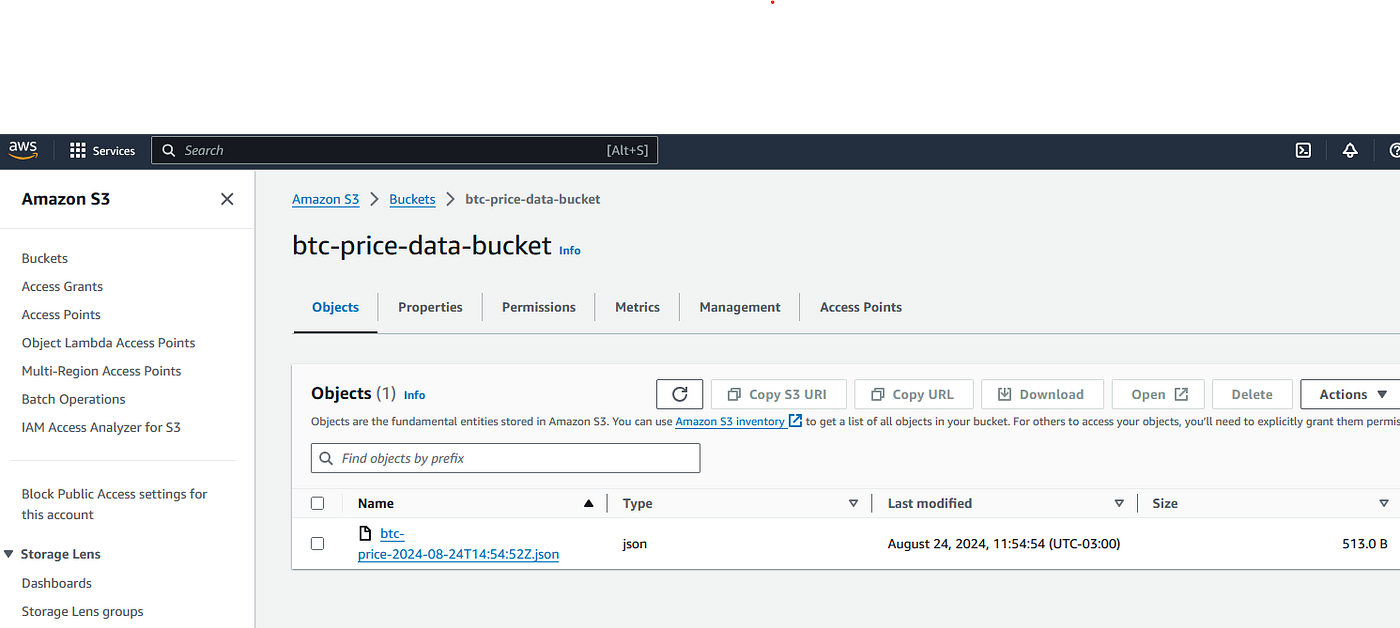
Task: Open IAM Access Analyzer for S3
Action: [101, 427]
